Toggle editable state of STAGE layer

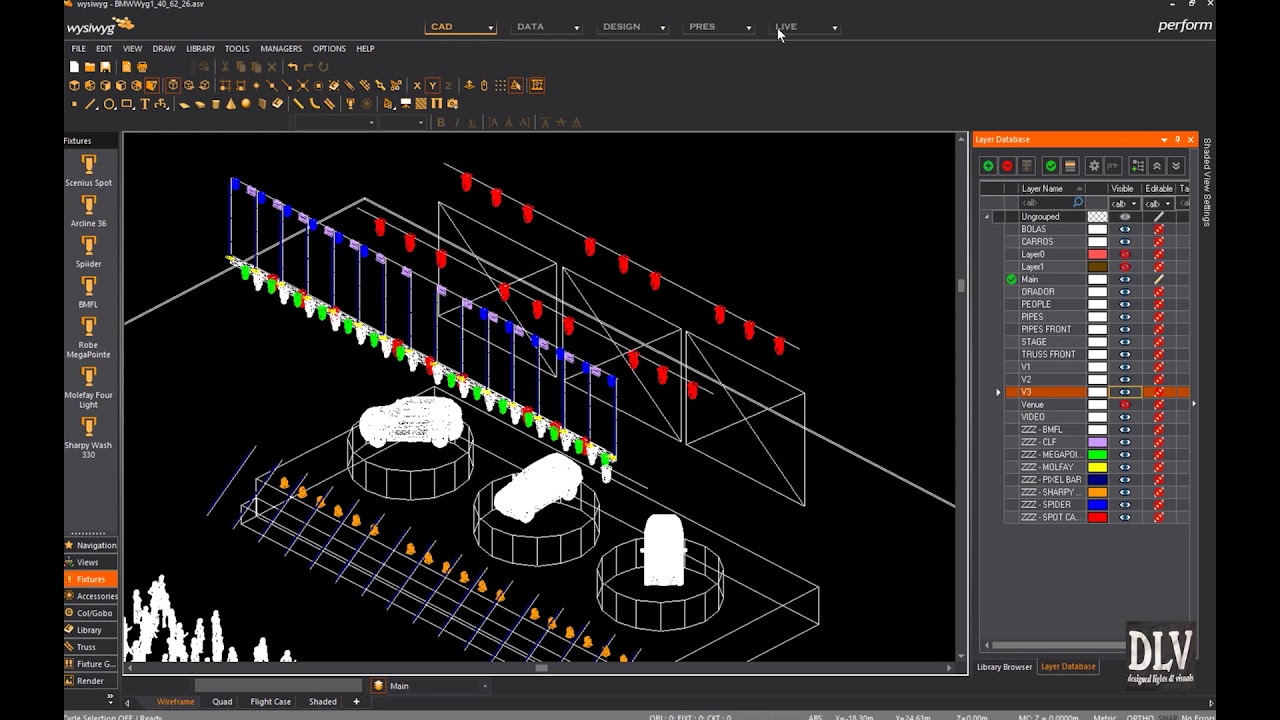tap(1159, 342)
